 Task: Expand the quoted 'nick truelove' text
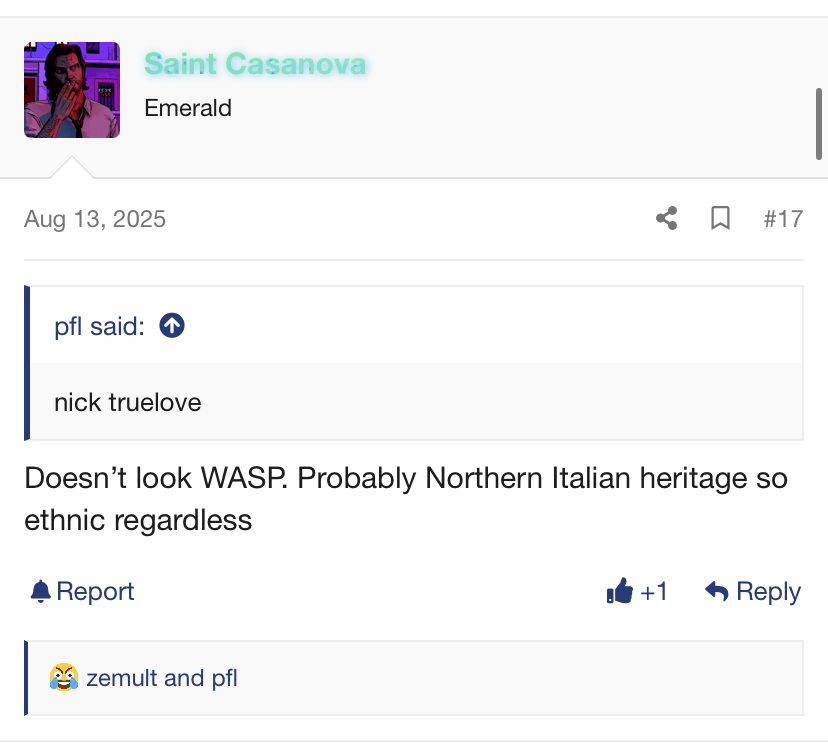tap(128, 402)
